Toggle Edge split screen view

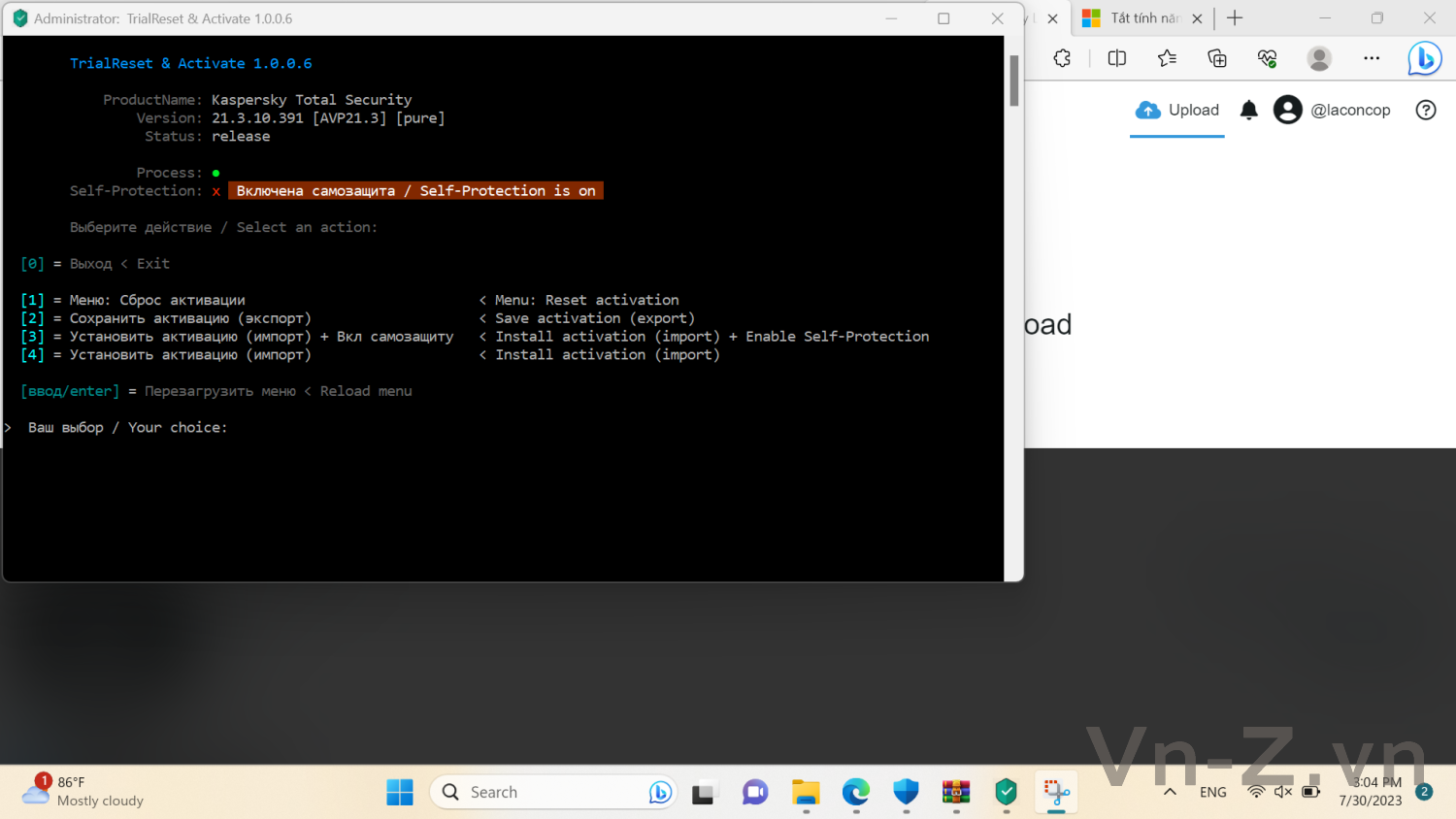coord(1117,58)
